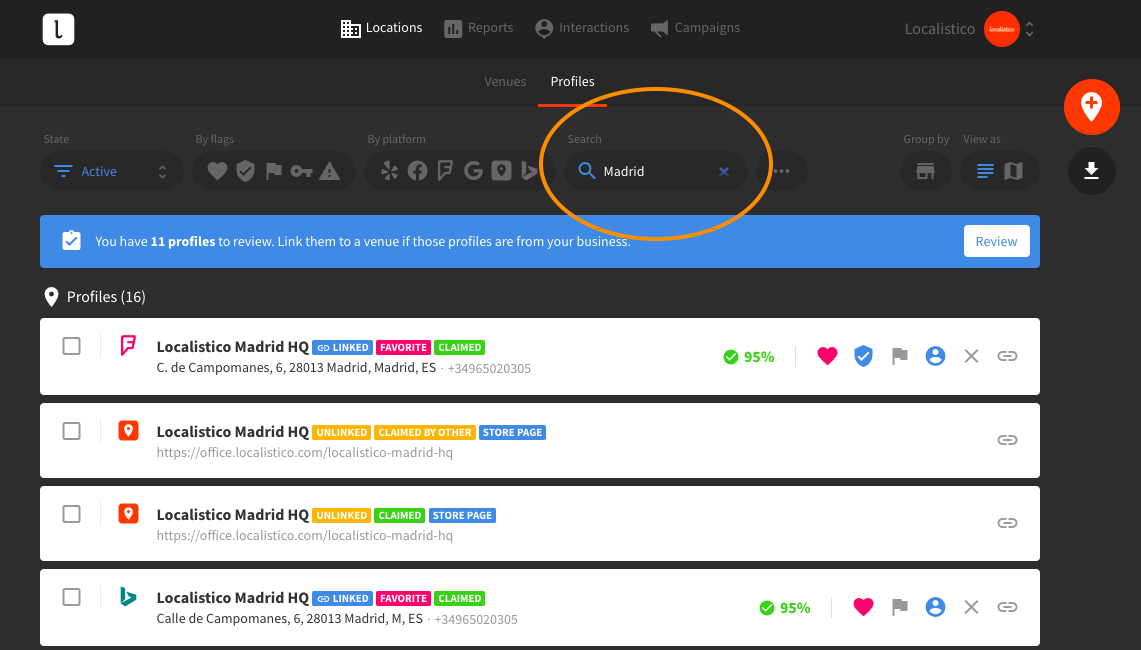This screenshot has height=650, width=1141.
Task: Clear the Madrid search text
Action: tap(723, 172)
